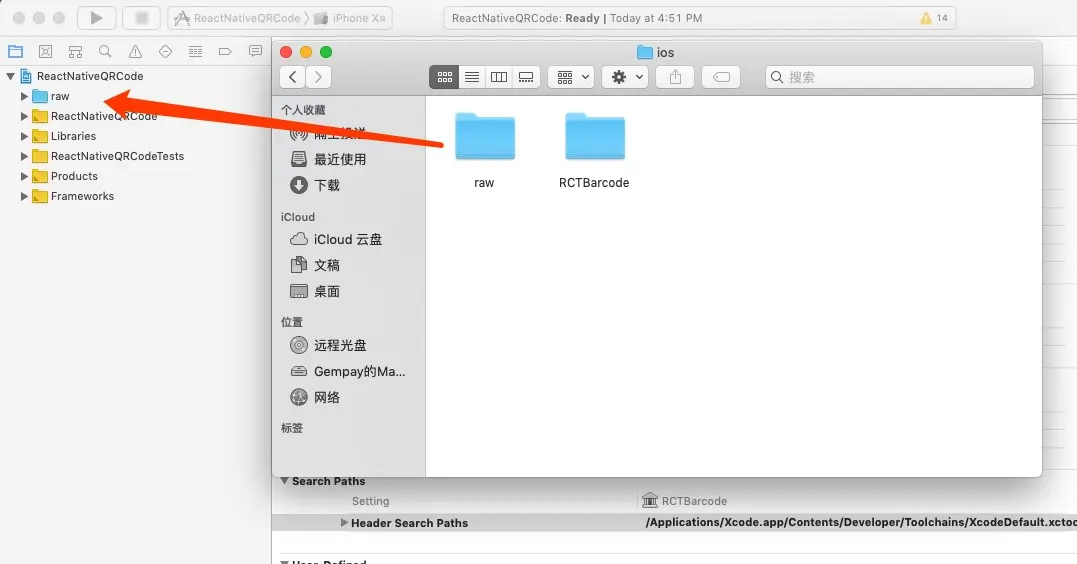
Task: Click the 个人收藏 sidebar heading
Action: tap(303, 110)
